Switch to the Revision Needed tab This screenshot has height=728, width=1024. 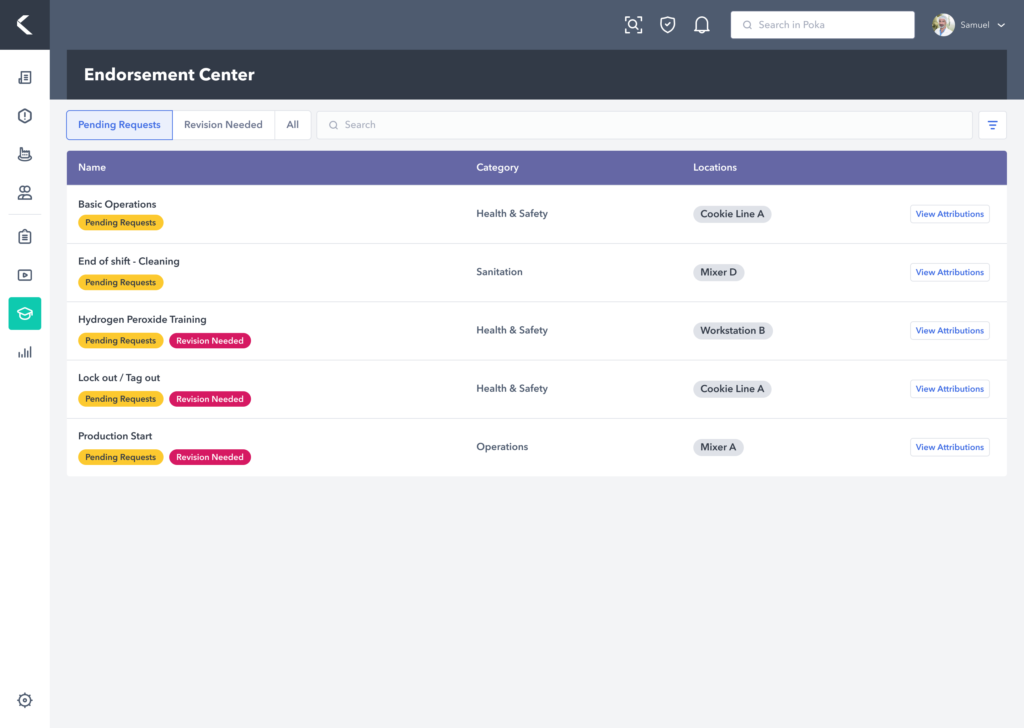(223, 125)
